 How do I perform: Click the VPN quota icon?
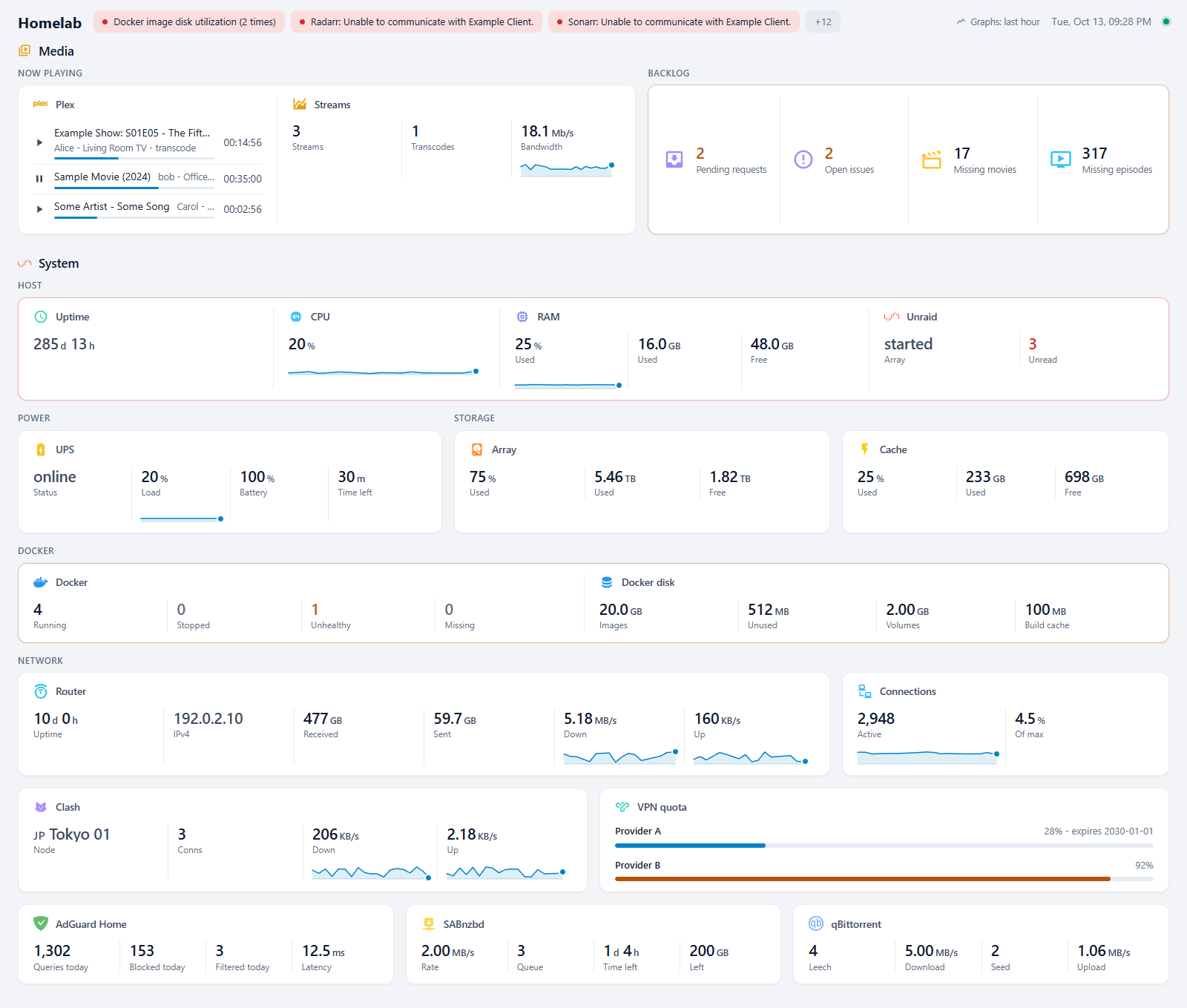(622, 807)
